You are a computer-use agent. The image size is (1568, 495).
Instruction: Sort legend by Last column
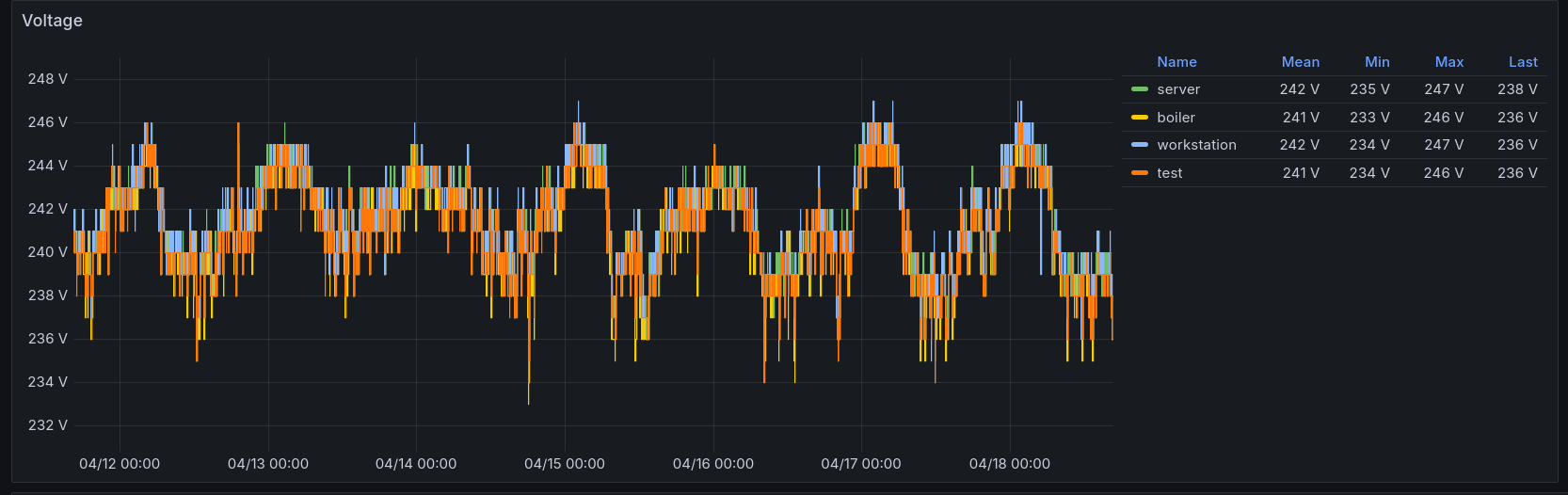point(1522,62)
